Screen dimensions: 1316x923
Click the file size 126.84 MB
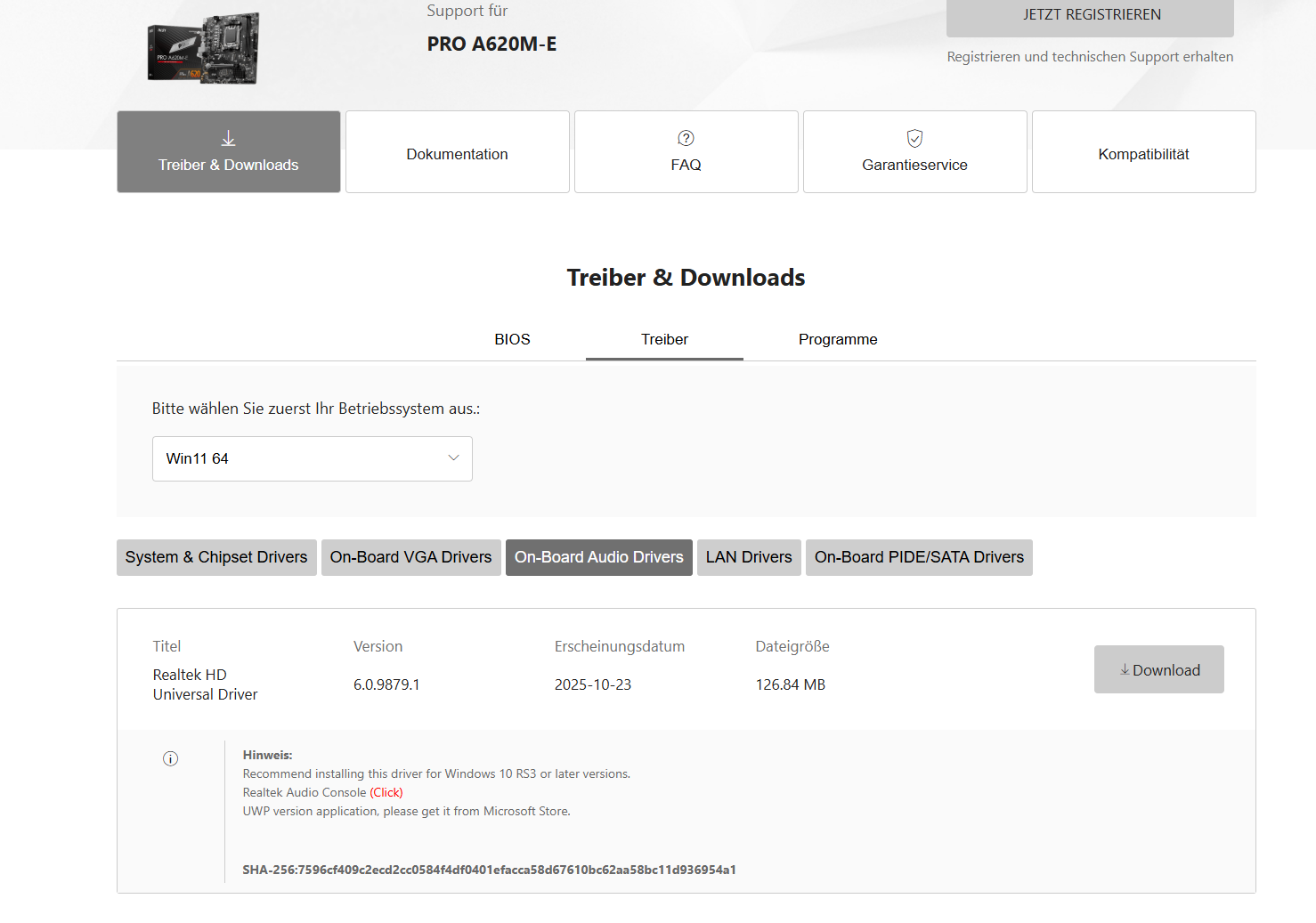coord(791,684)
